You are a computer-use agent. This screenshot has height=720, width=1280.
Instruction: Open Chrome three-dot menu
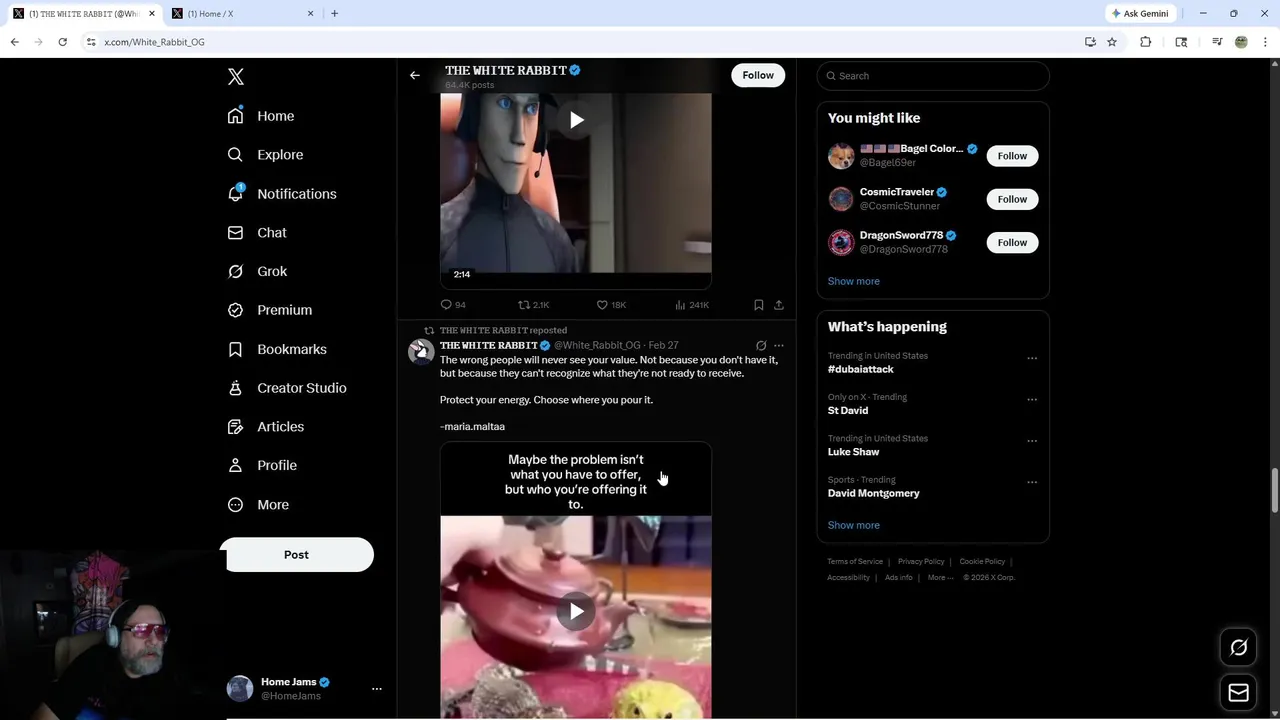1266,42
